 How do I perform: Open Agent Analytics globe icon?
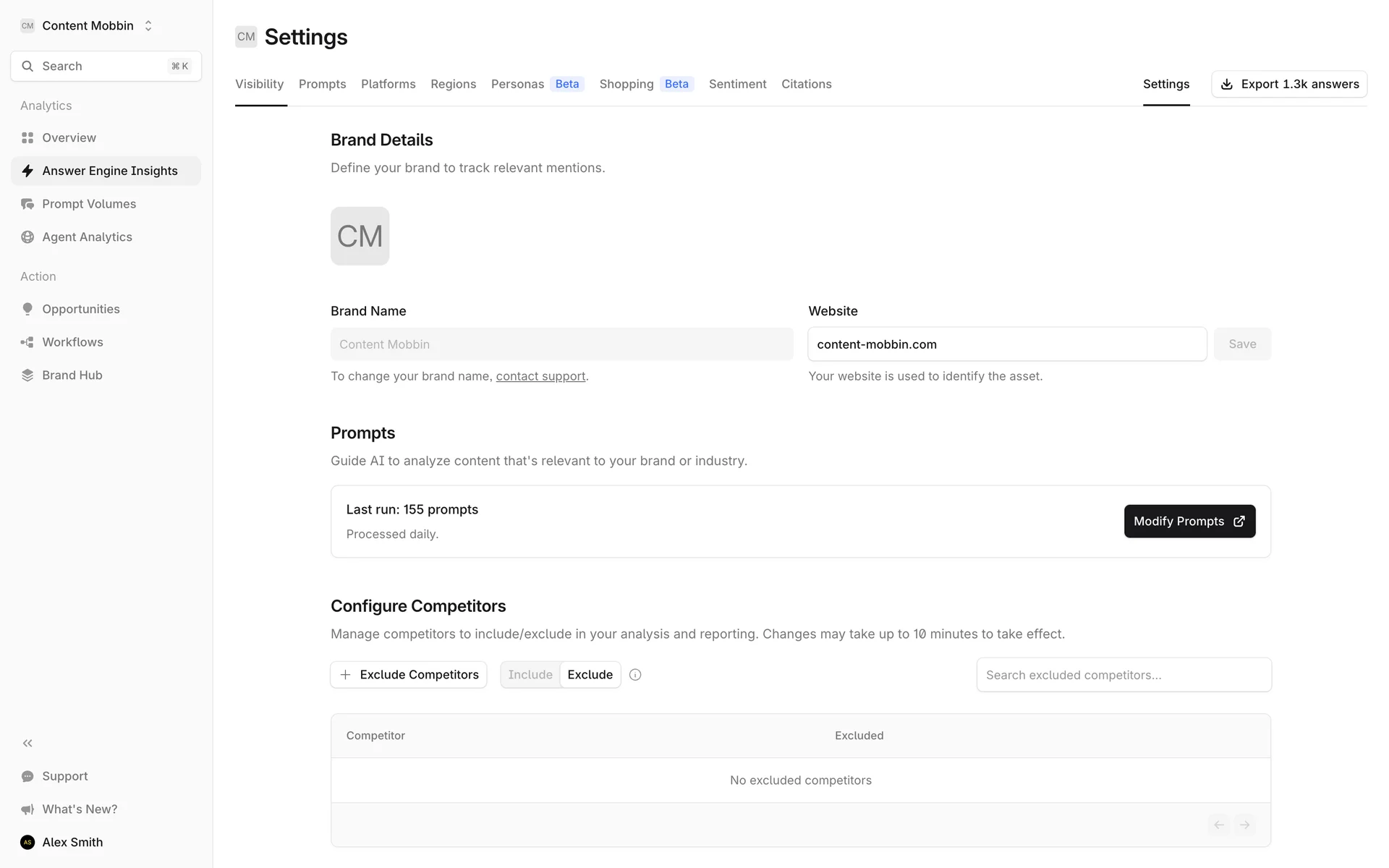point(27,237)
